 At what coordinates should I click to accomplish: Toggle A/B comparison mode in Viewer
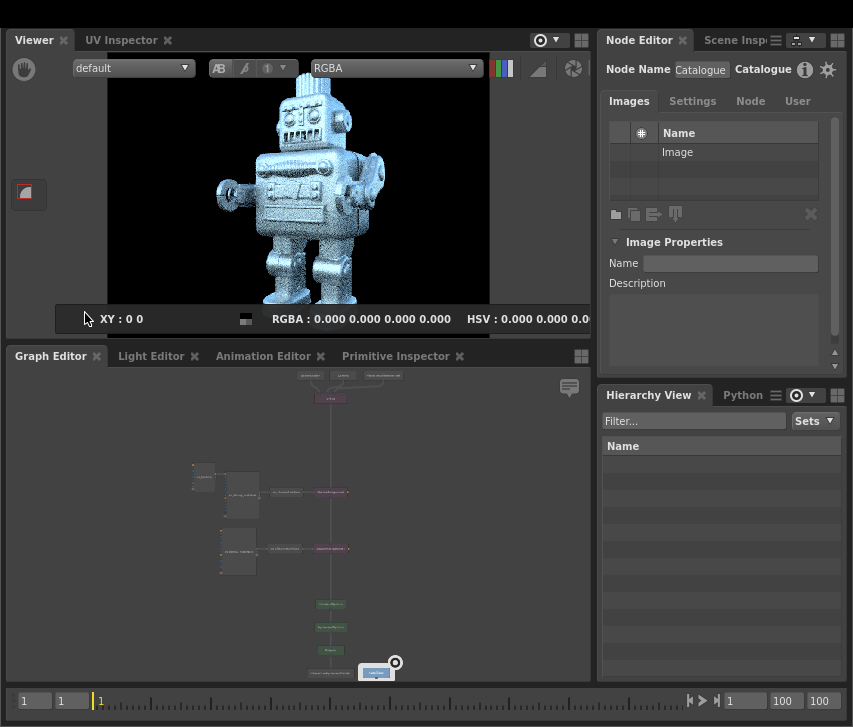(x=220, y=69)
